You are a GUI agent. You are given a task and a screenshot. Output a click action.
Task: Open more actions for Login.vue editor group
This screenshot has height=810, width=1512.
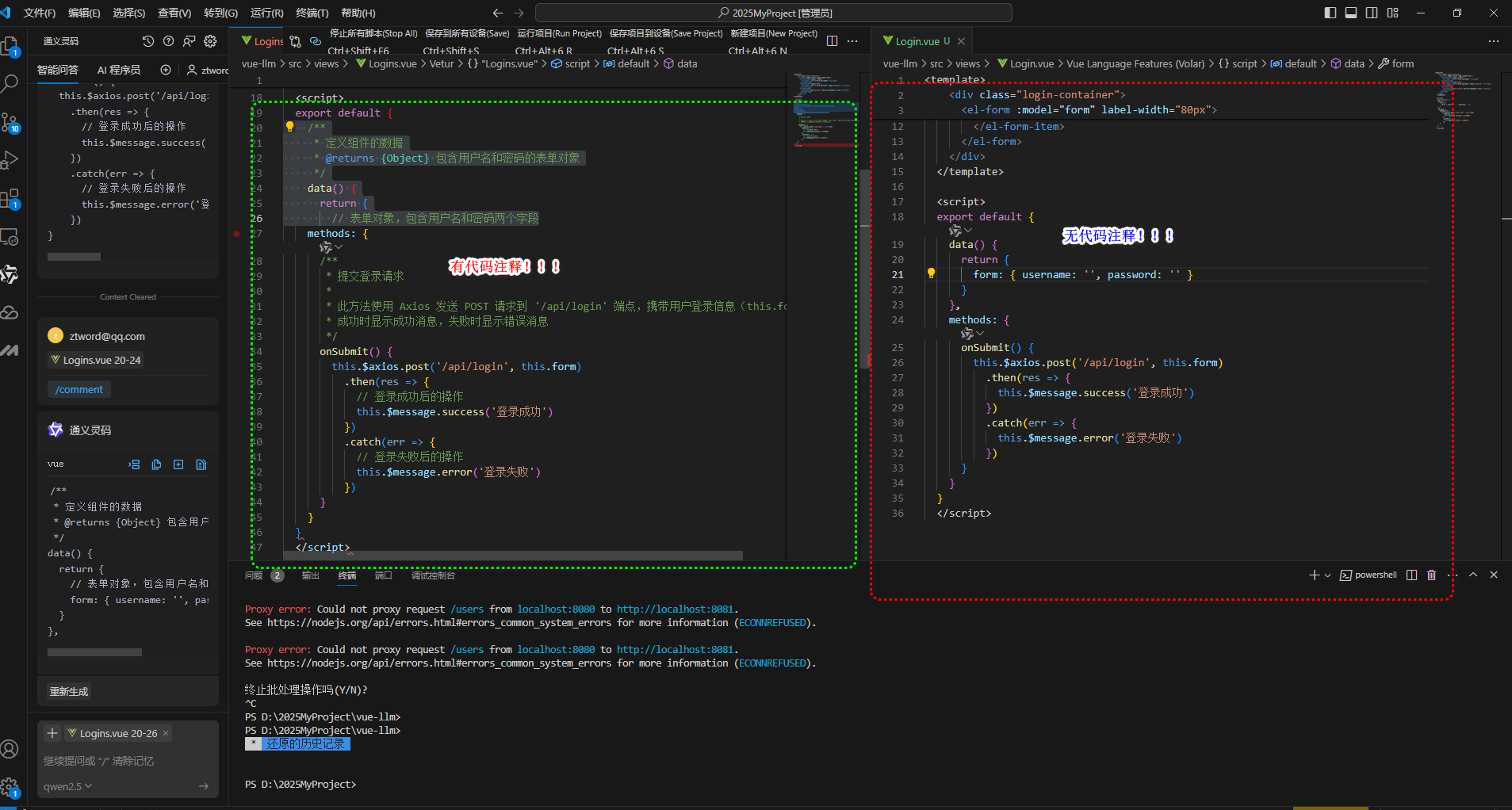[x=1494, y=41]
